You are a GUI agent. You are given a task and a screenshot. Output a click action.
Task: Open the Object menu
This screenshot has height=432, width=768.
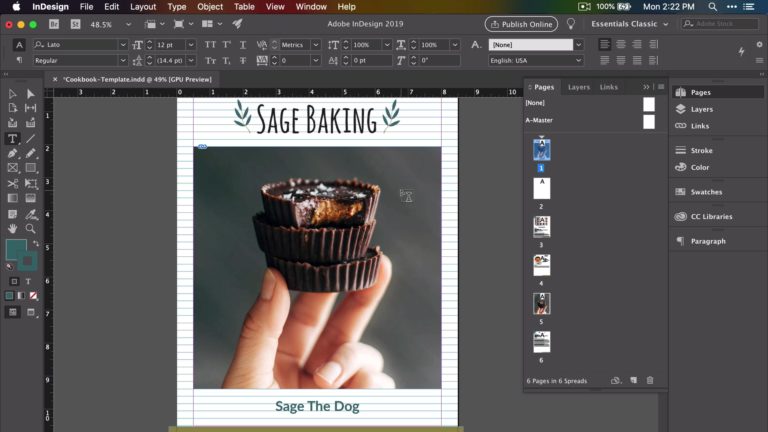click(x=210, y=7)
